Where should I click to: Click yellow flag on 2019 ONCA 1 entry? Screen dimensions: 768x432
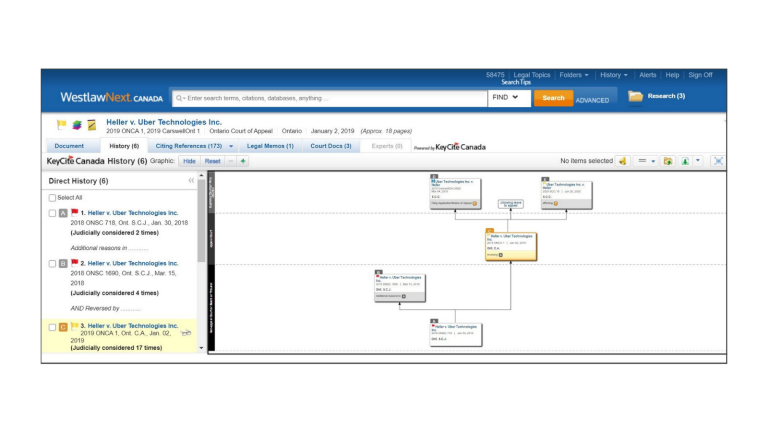click(74, 326)
